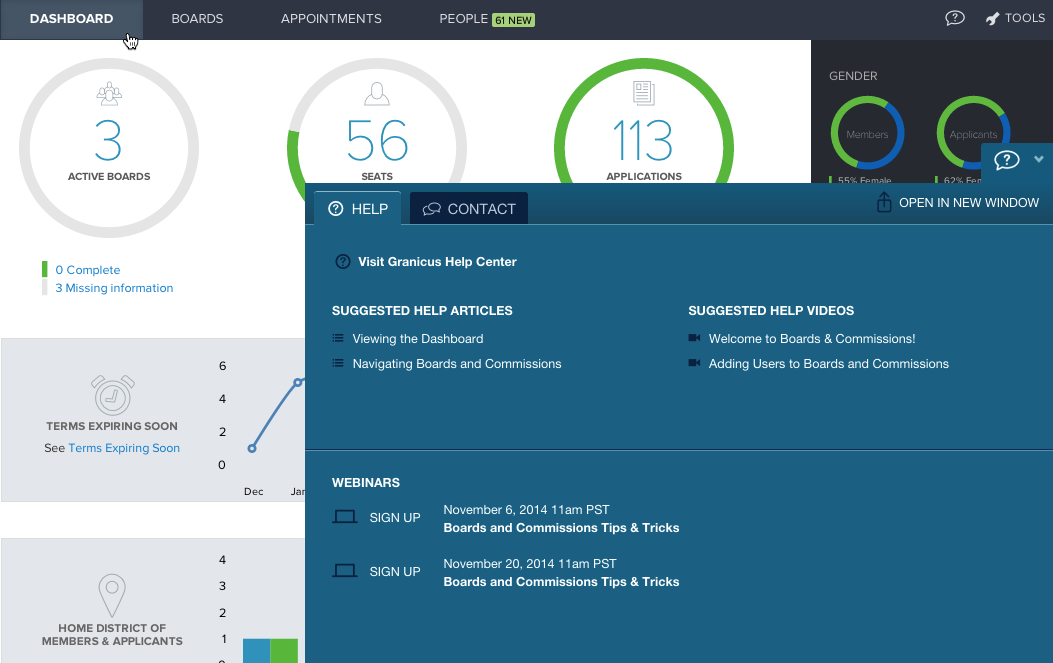The height and width of the screenshot is (663, 1053).
Task: Click list icon beside Viewing the Dashboard
Action: pyautogui.click(x=338, y=339)
